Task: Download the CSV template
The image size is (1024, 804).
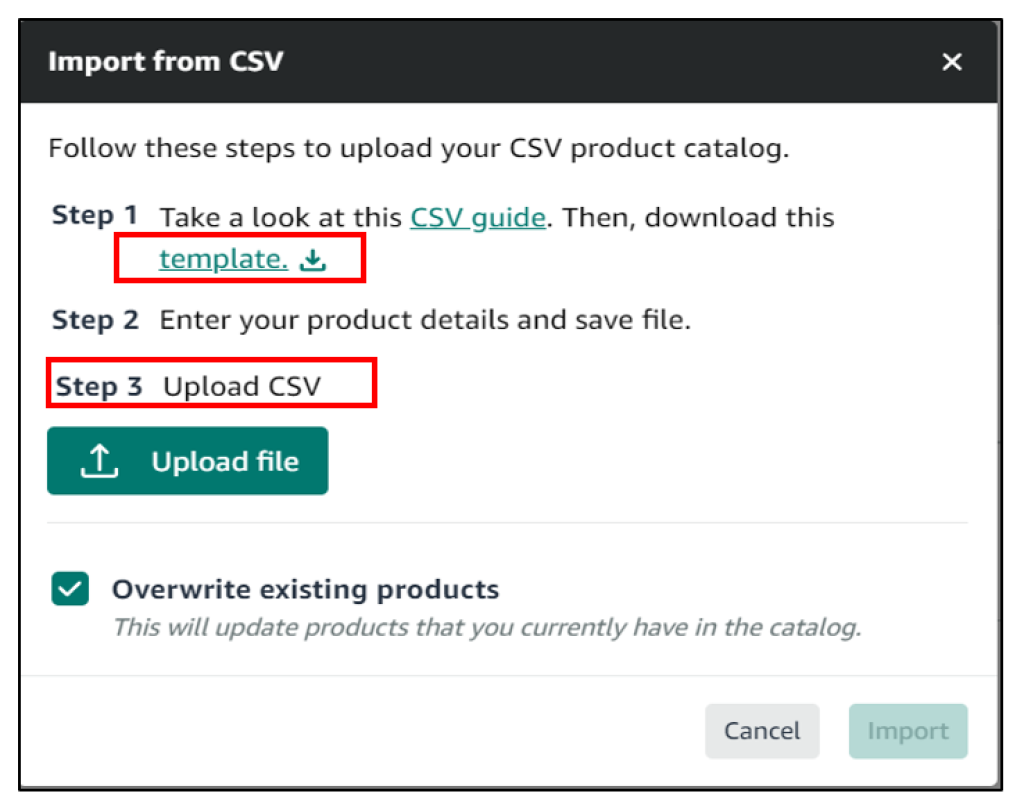Action: [223, 258]
